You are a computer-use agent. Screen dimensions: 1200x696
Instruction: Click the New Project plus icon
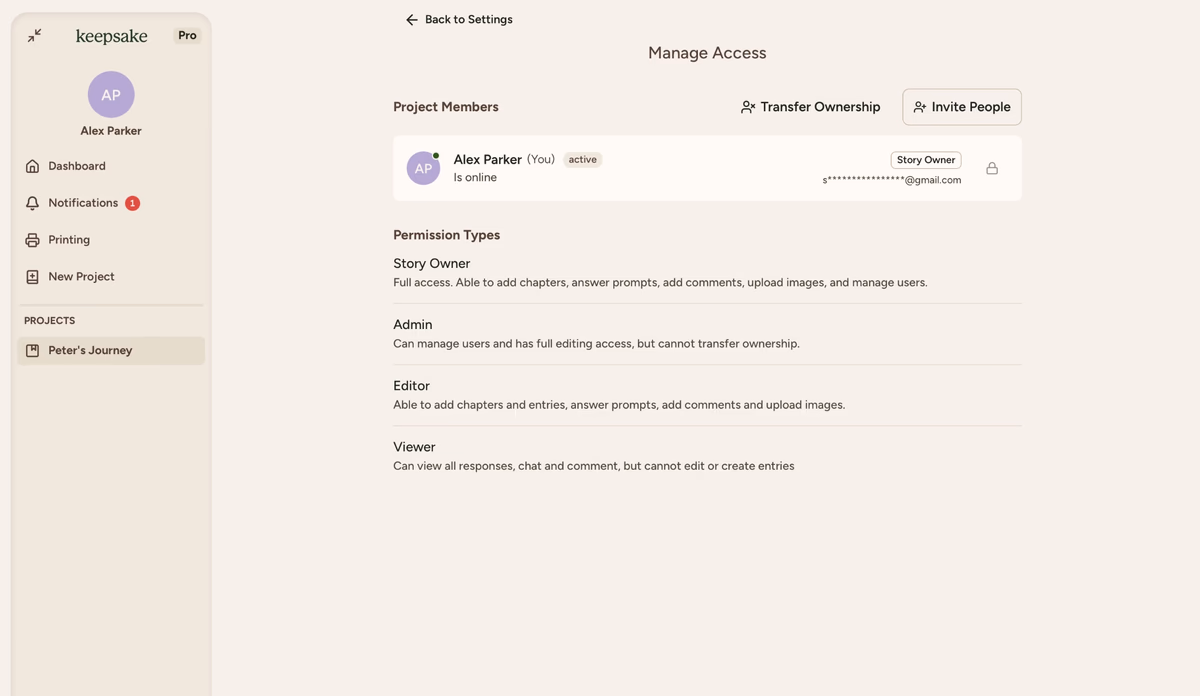tap(32, 277)
